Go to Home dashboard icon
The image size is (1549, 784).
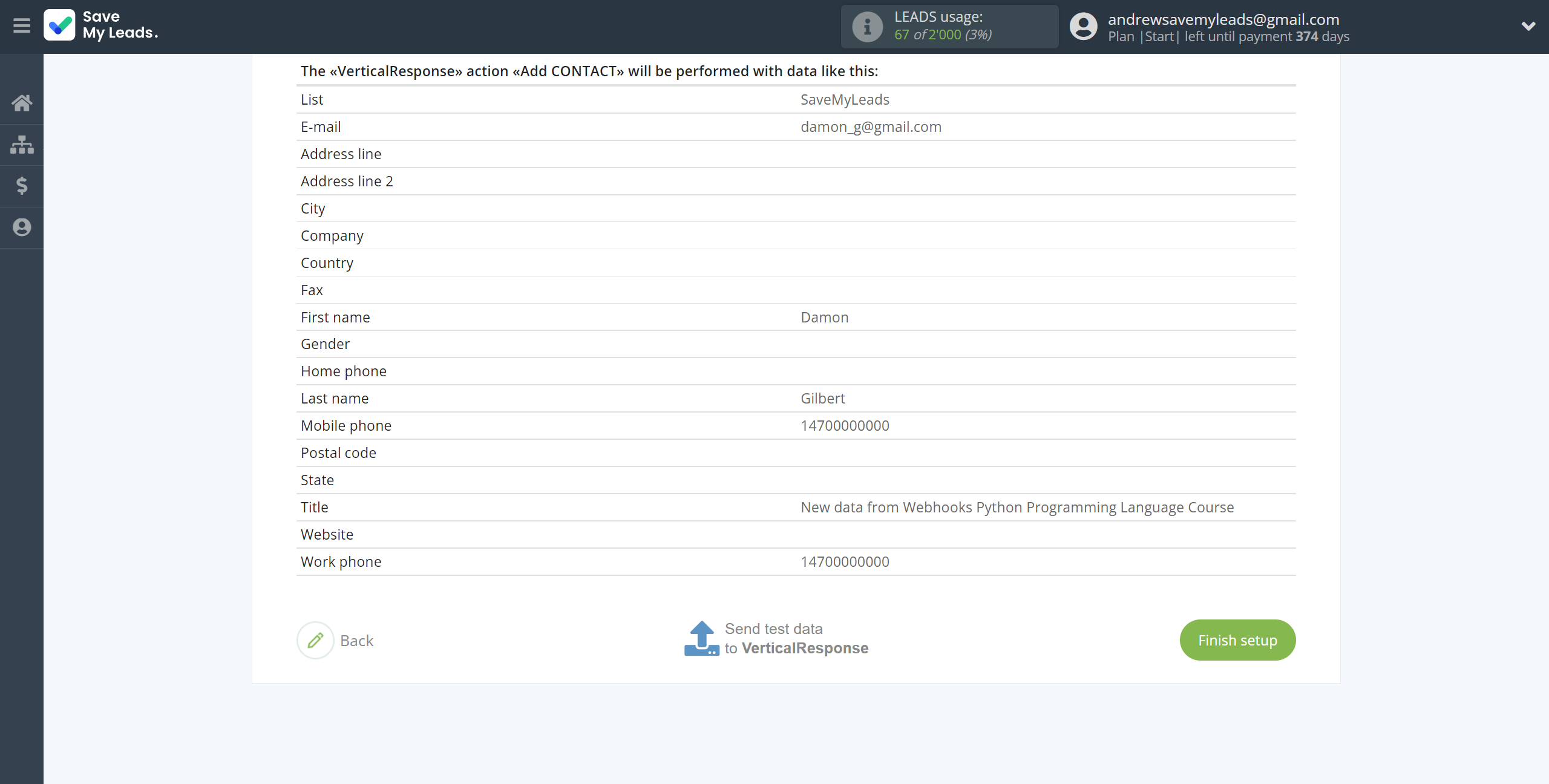coord(22,103)
